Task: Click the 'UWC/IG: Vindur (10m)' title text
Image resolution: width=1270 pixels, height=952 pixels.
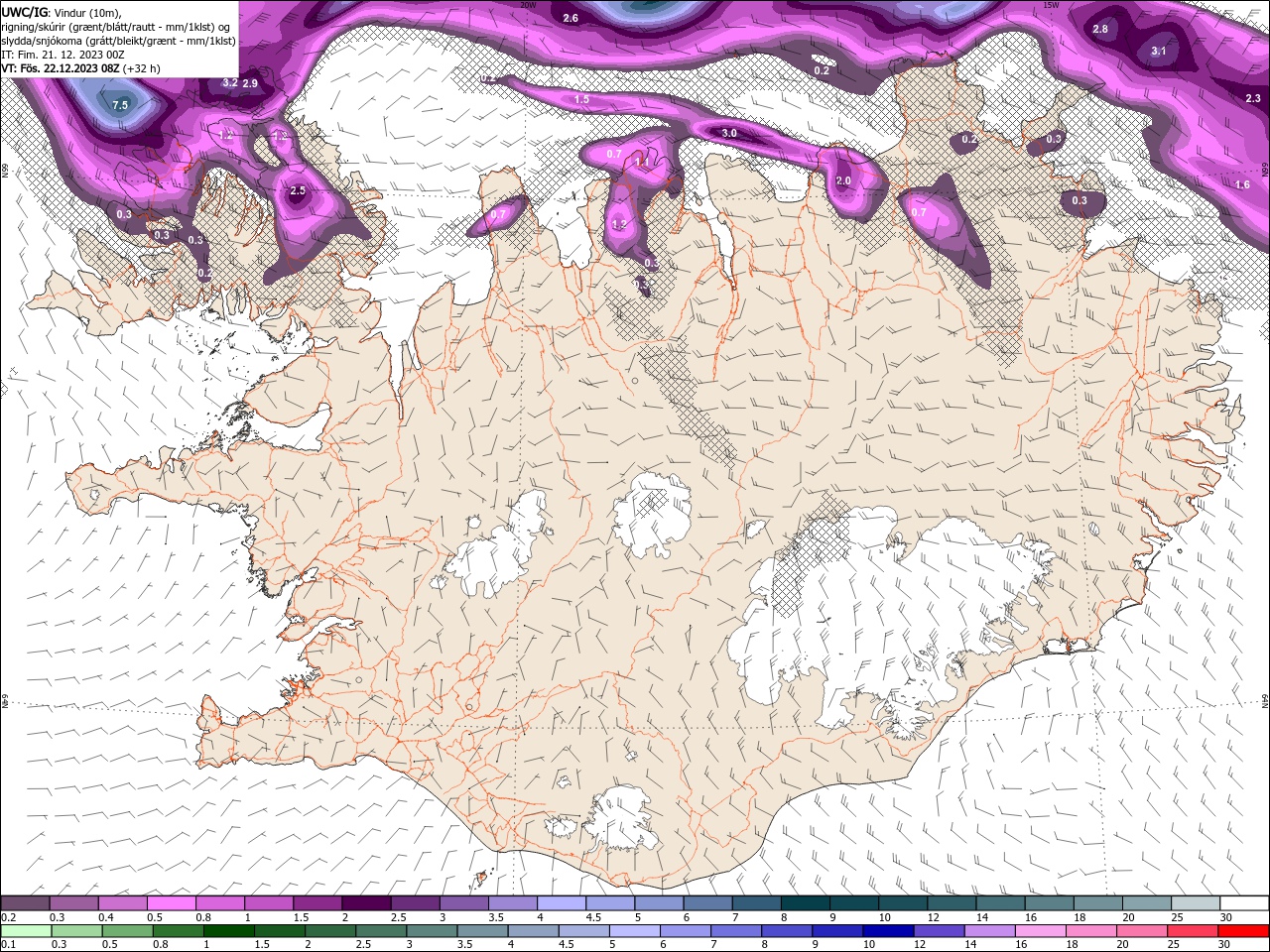Action: (x=62, y=12)
